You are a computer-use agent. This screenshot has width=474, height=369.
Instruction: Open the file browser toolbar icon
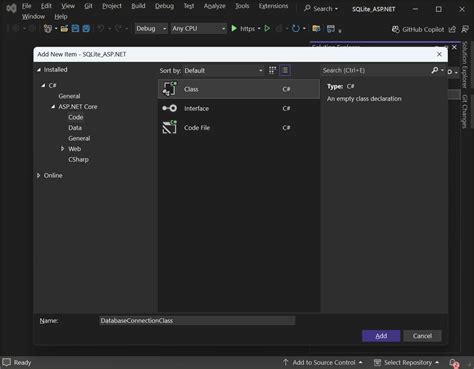point(316,29)
